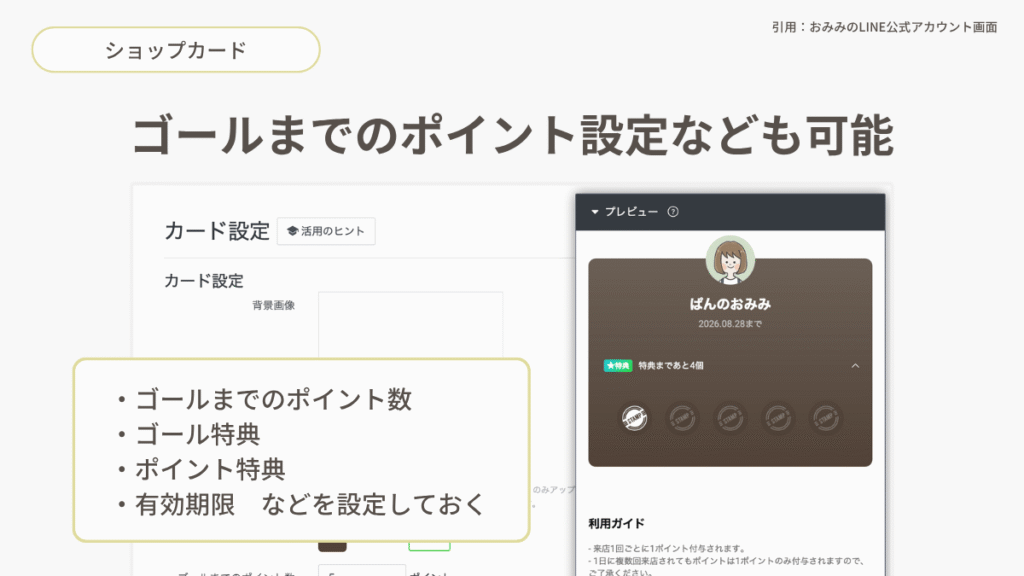Collapse the 特典まであと4個 row with chevron
Viewport: 1024px width, 576px height.
click(855, 366)
